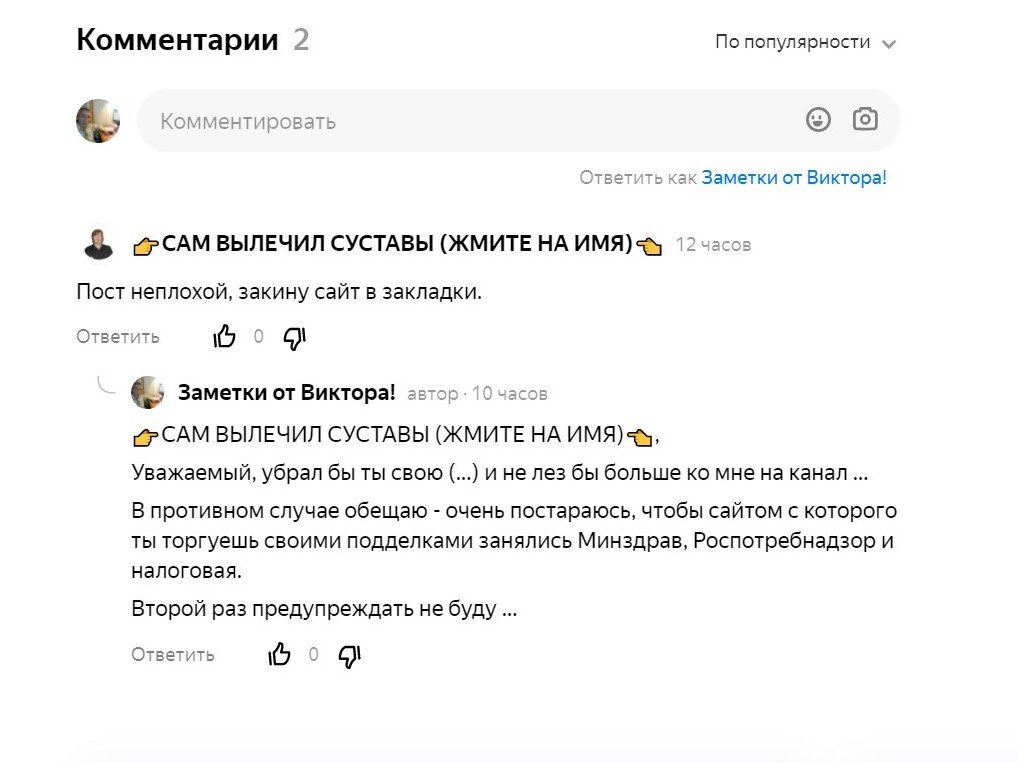1017x763 pixels.
Task: Click the Комментарии heading
Action: [x=177, y=39]
